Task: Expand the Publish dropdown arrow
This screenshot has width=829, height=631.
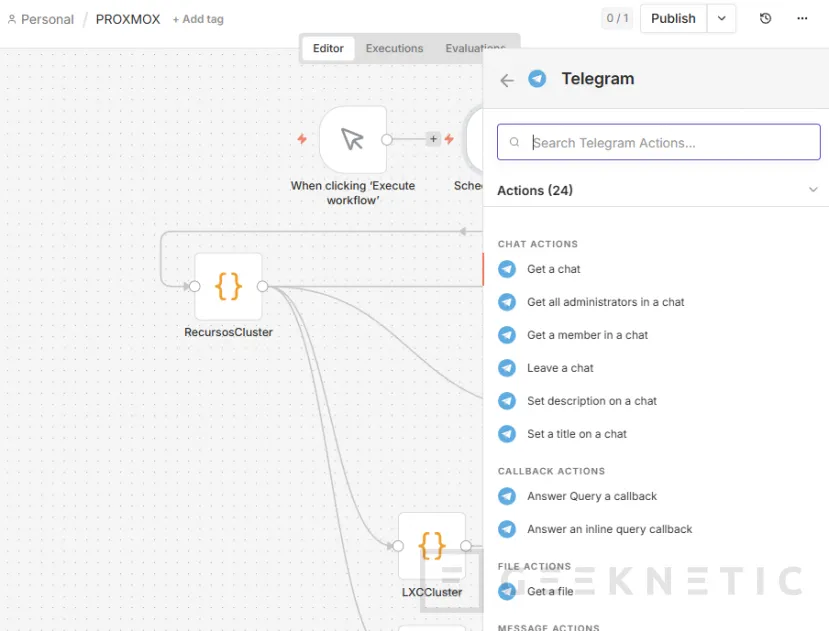Action: [x=722, y=18]
